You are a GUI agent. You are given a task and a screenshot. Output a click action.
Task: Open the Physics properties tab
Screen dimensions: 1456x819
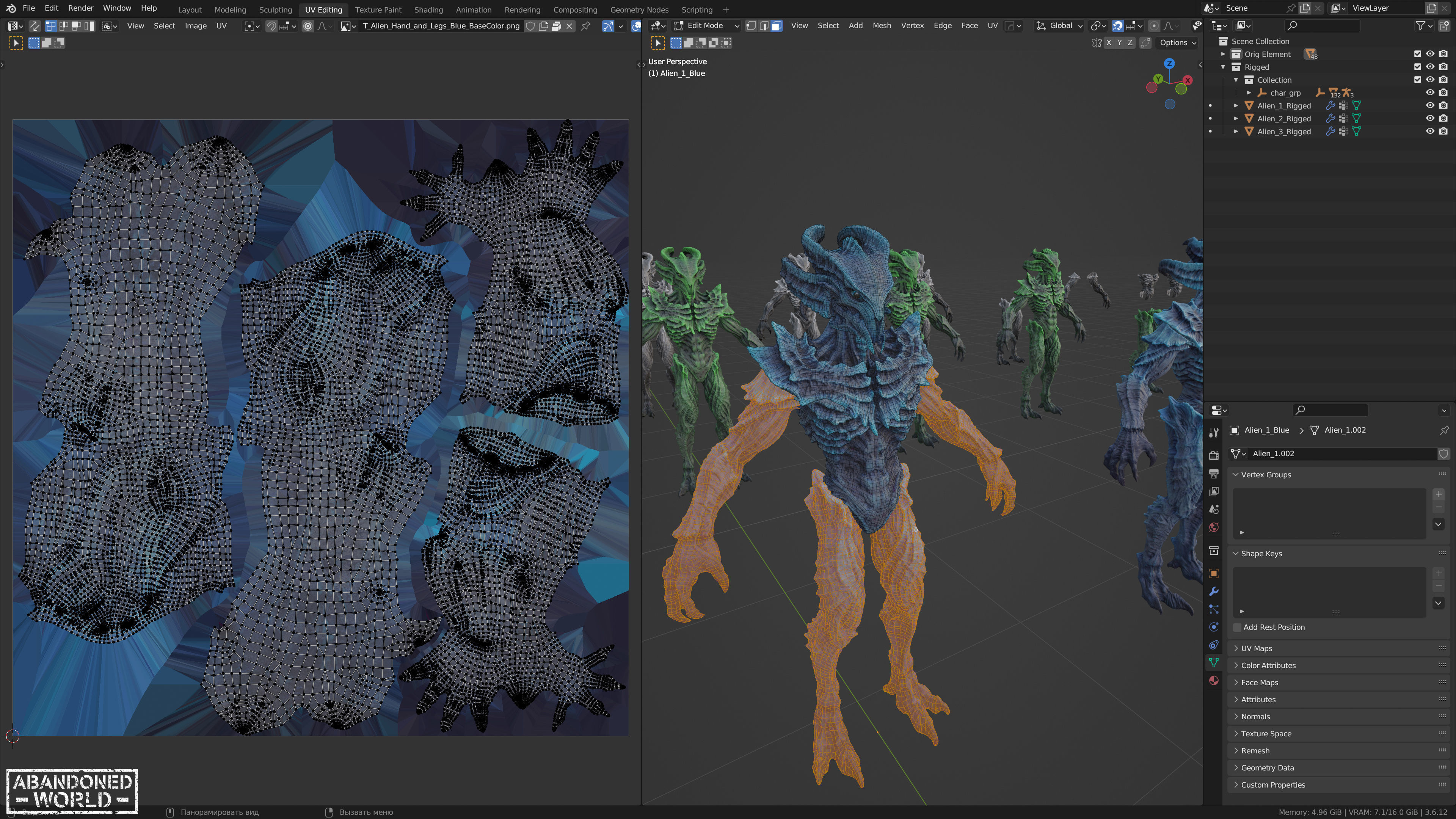[x=1213, y=627]
